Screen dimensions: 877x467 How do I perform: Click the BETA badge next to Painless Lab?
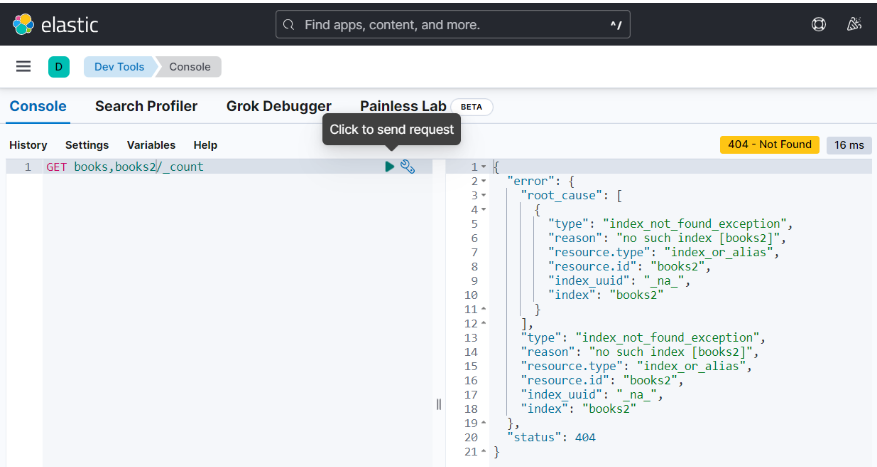tap(471, 107)
